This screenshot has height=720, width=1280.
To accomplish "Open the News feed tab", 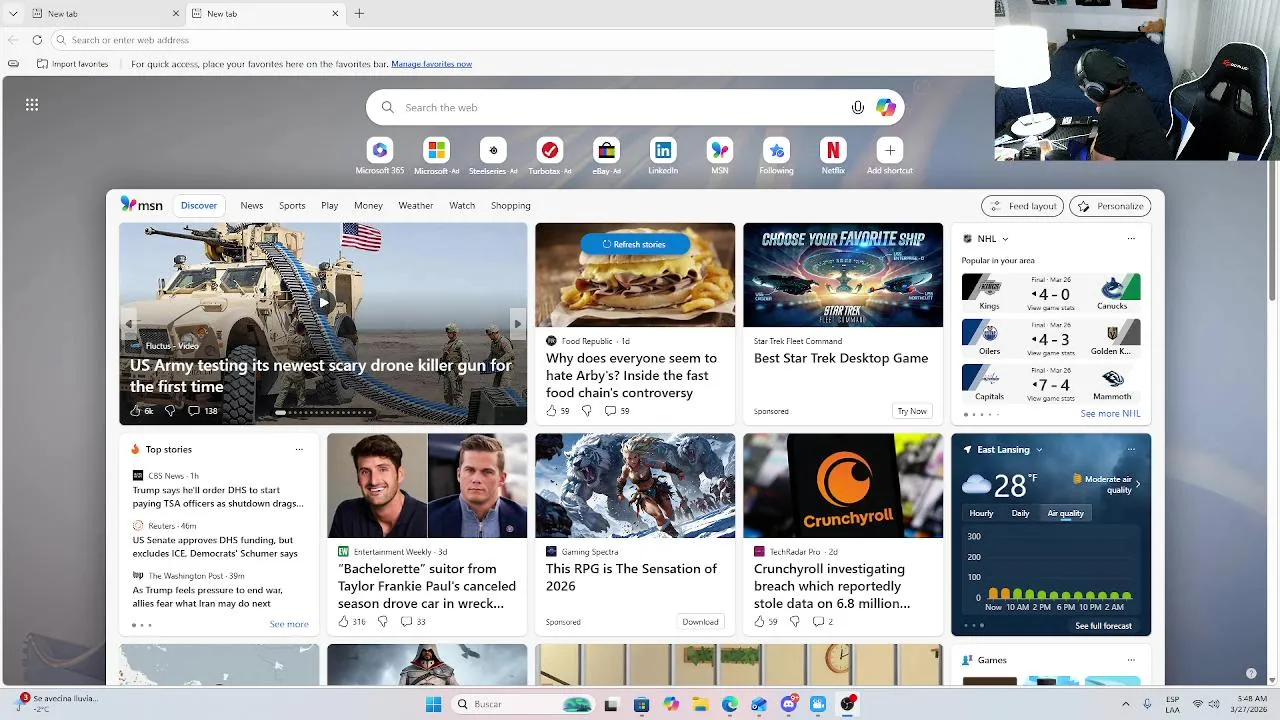I will (252, 205).
